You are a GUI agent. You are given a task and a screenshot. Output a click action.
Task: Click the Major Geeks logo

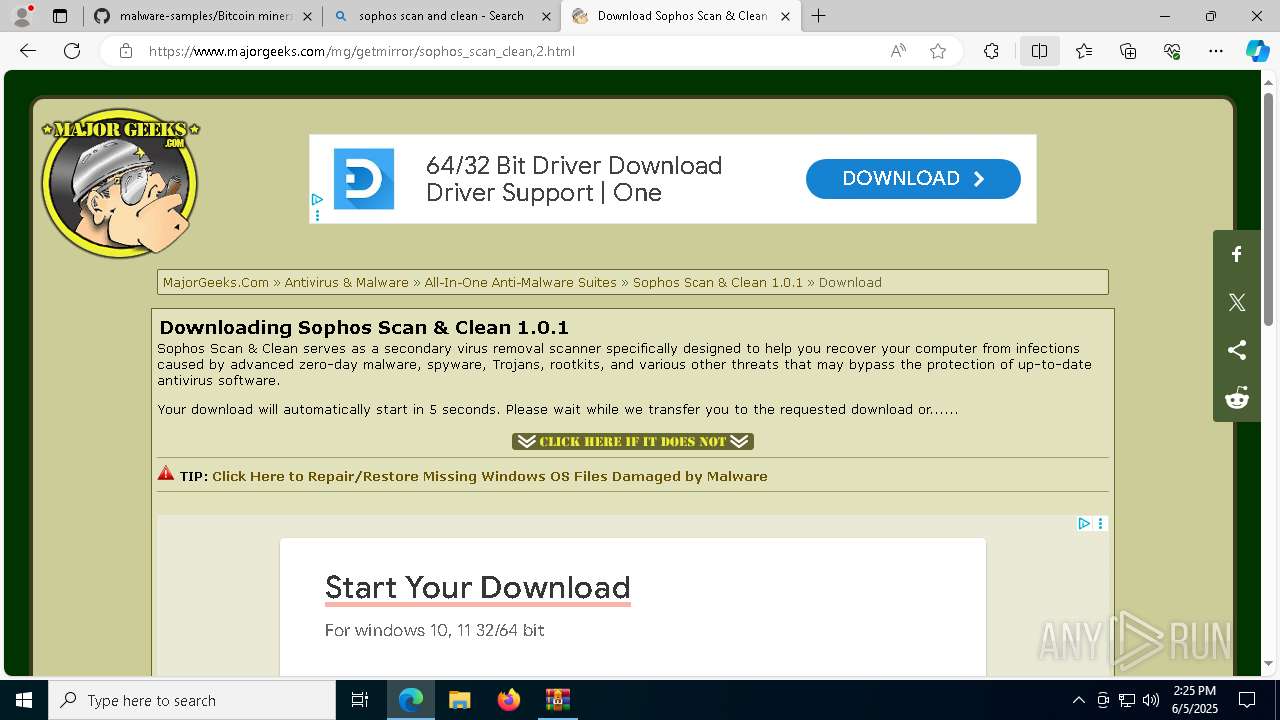tap(120, 183)
